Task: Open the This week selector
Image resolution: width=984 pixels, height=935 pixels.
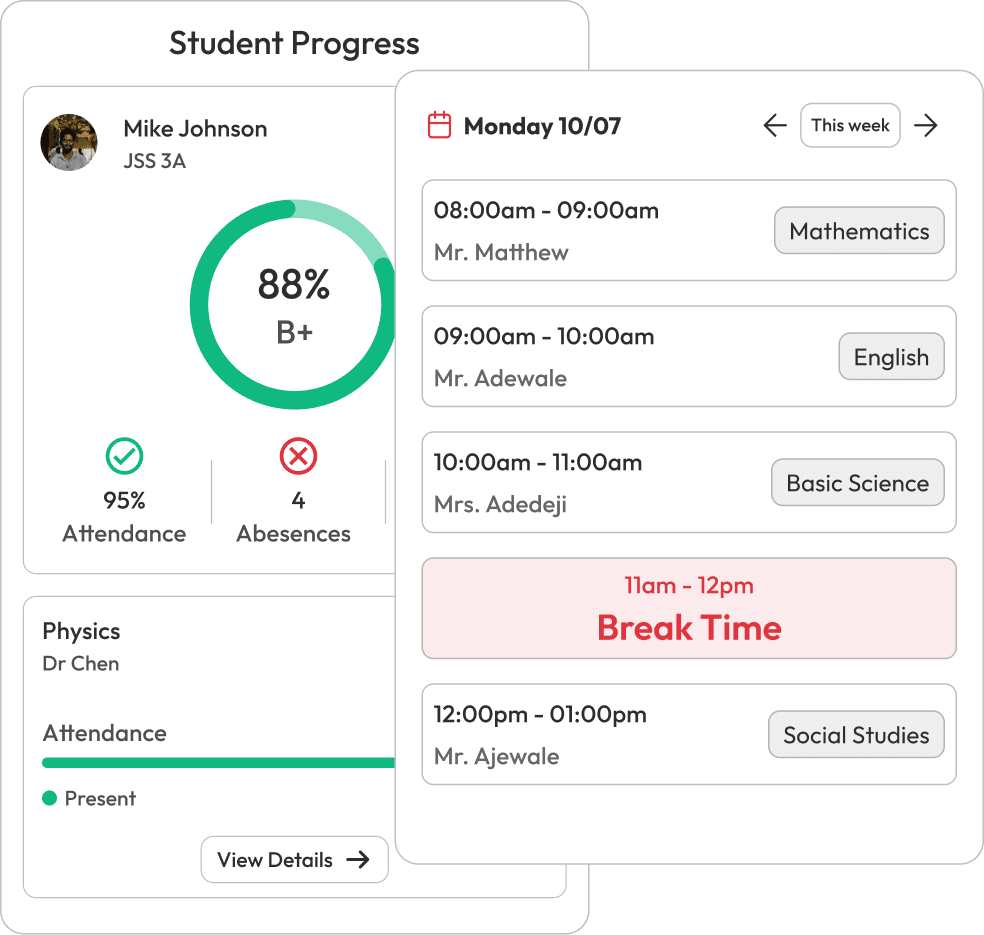Action: click(850, 126)
